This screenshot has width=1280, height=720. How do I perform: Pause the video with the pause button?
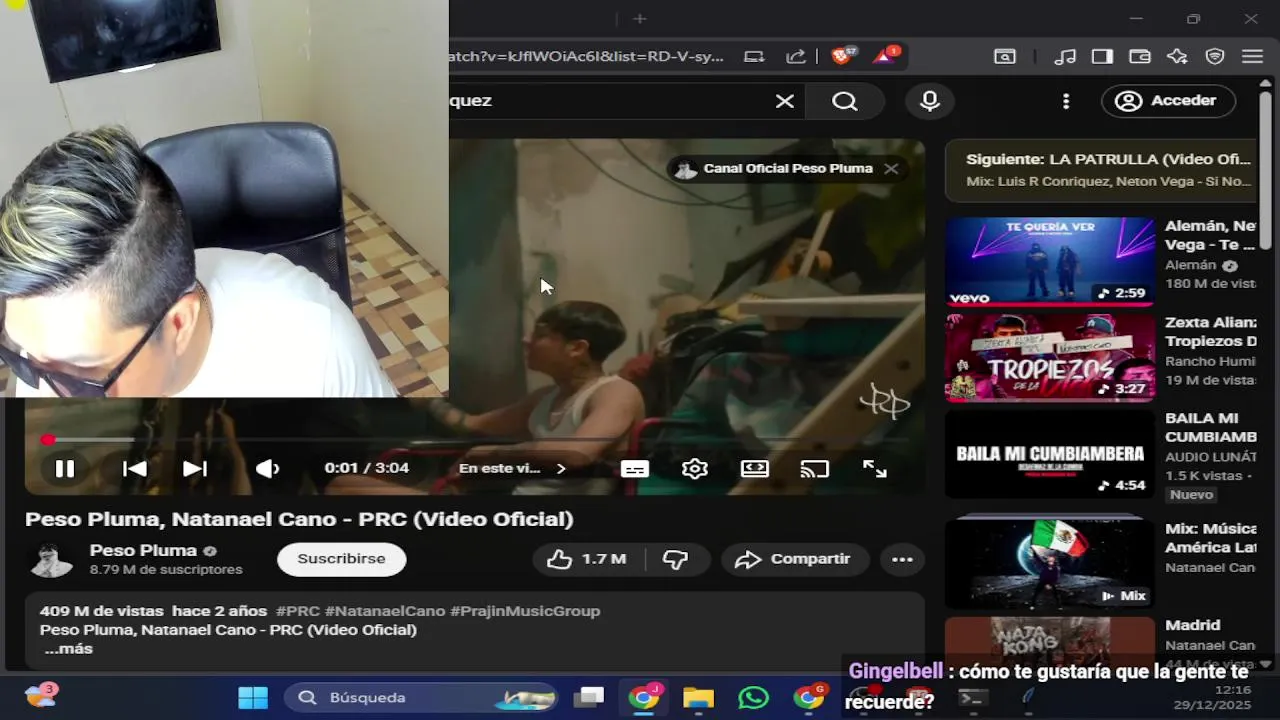pyautogui.click(x=65, y=468)
